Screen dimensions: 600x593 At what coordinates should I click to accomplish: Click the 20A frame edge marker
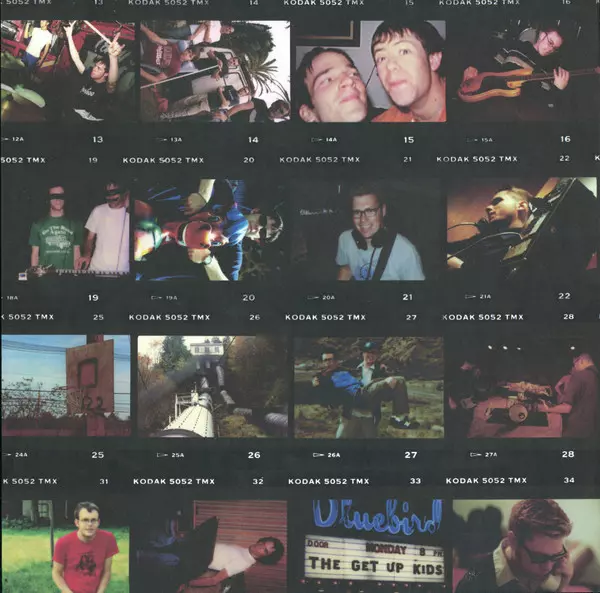[324, 298]
